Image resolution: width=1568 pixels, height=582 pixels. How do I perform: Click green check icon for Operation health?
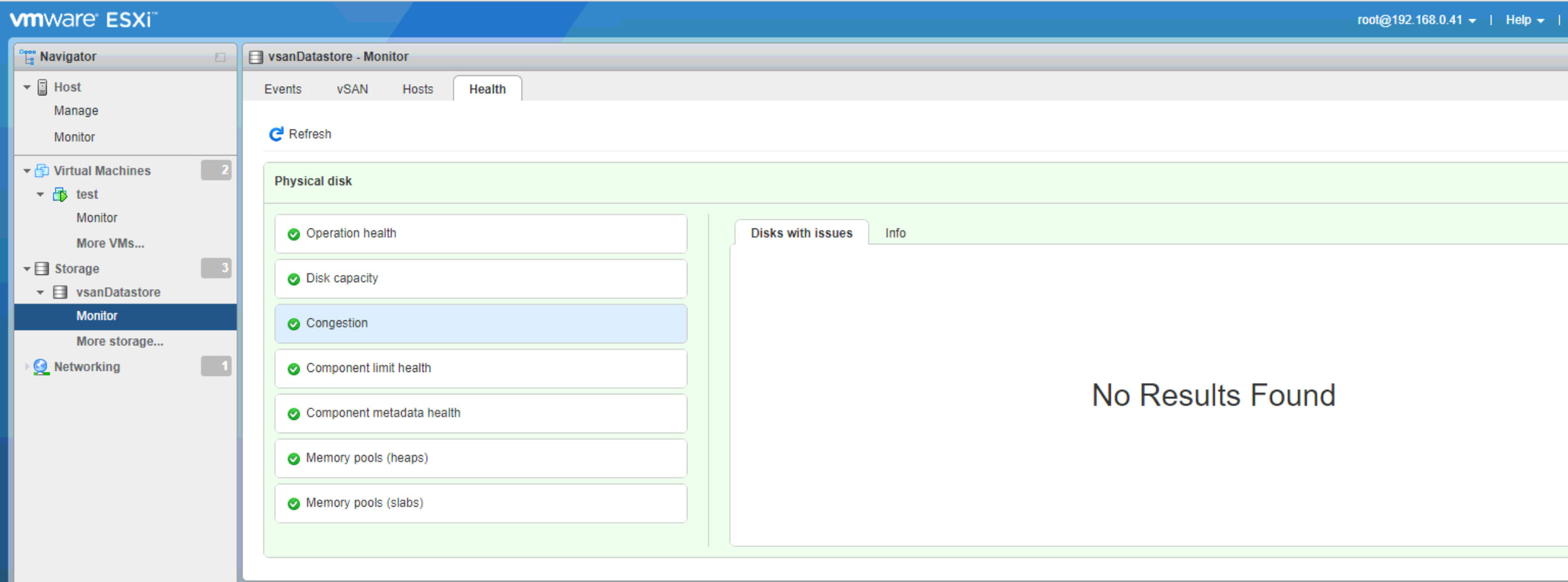click(x=294, y=234)
